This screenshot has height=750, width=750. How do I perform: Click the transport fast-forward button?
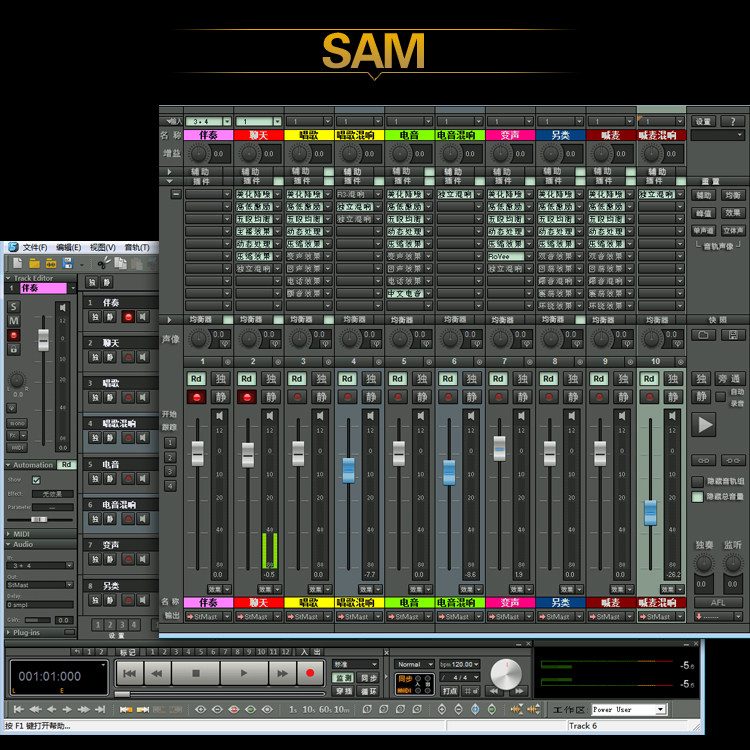[x=282, y=673]
